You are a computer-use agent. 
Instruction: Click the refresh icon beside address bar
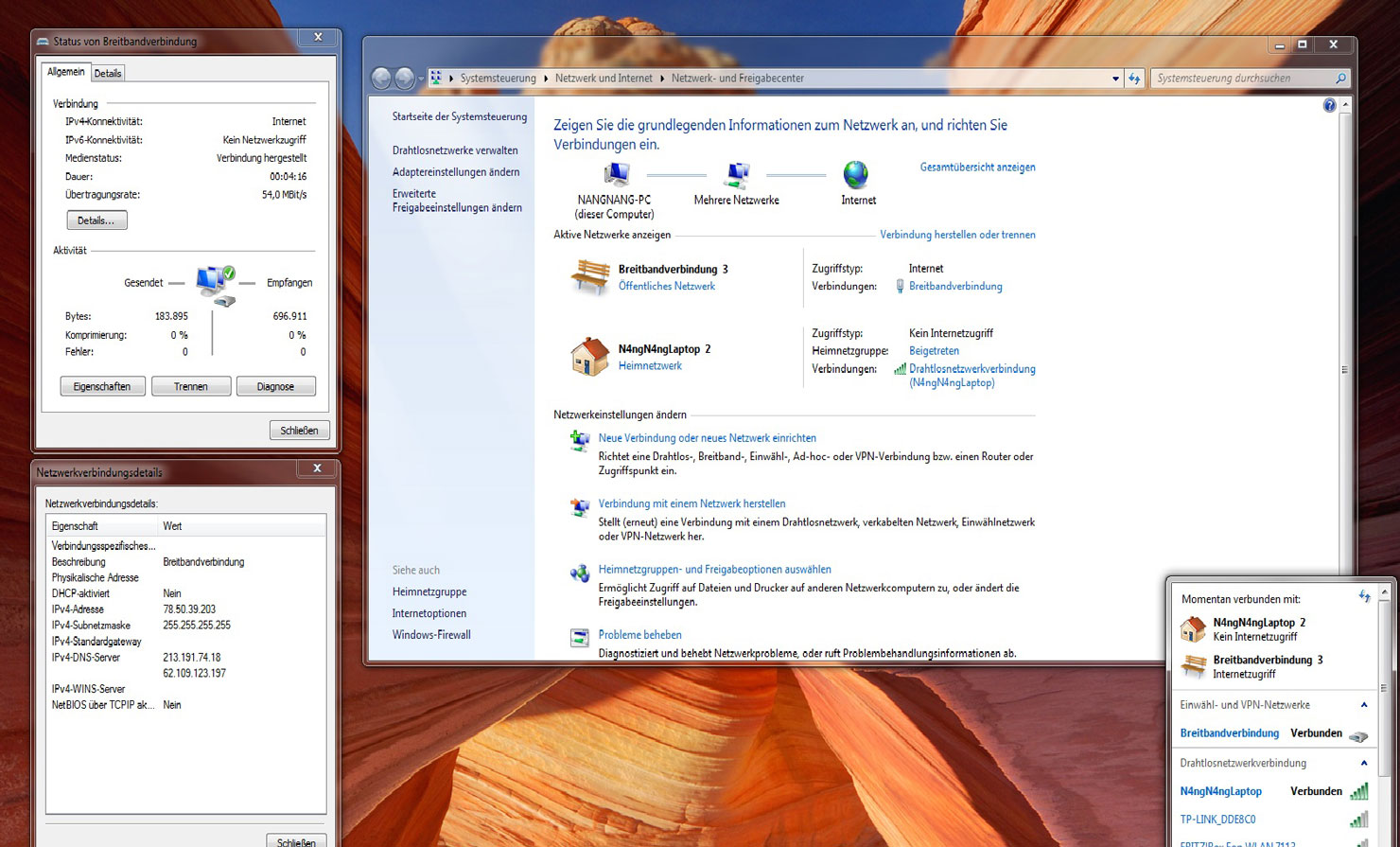point(1134,79)
